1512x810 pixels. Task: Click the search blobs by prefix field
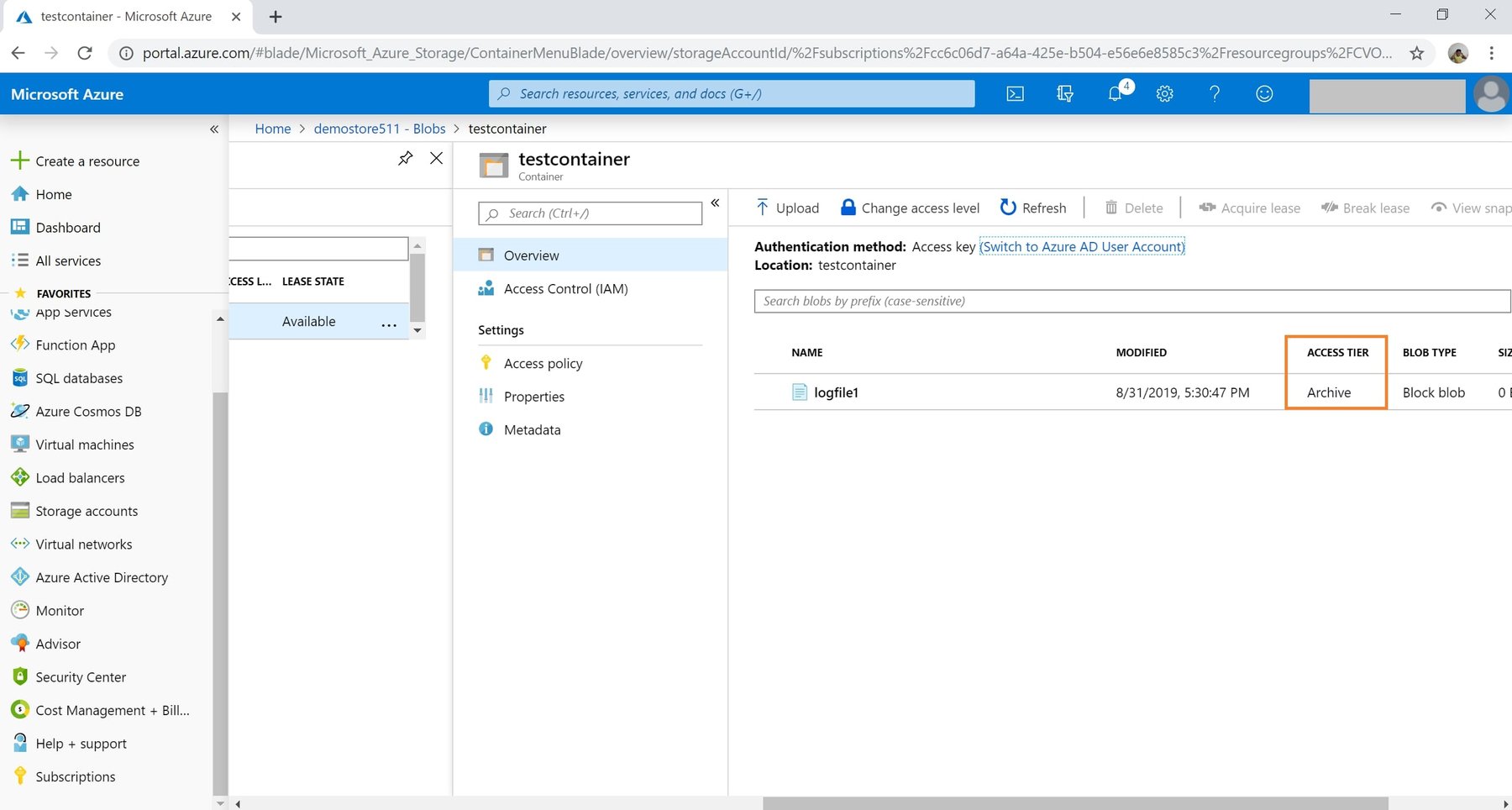click(1008, 301)
